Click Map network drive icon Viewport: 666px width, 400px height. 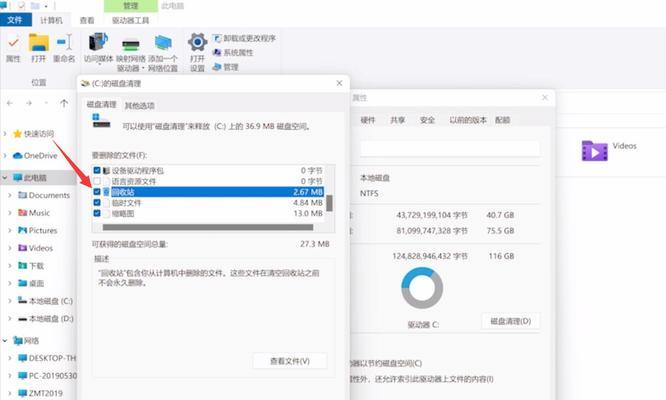click(x=131, y=45)
